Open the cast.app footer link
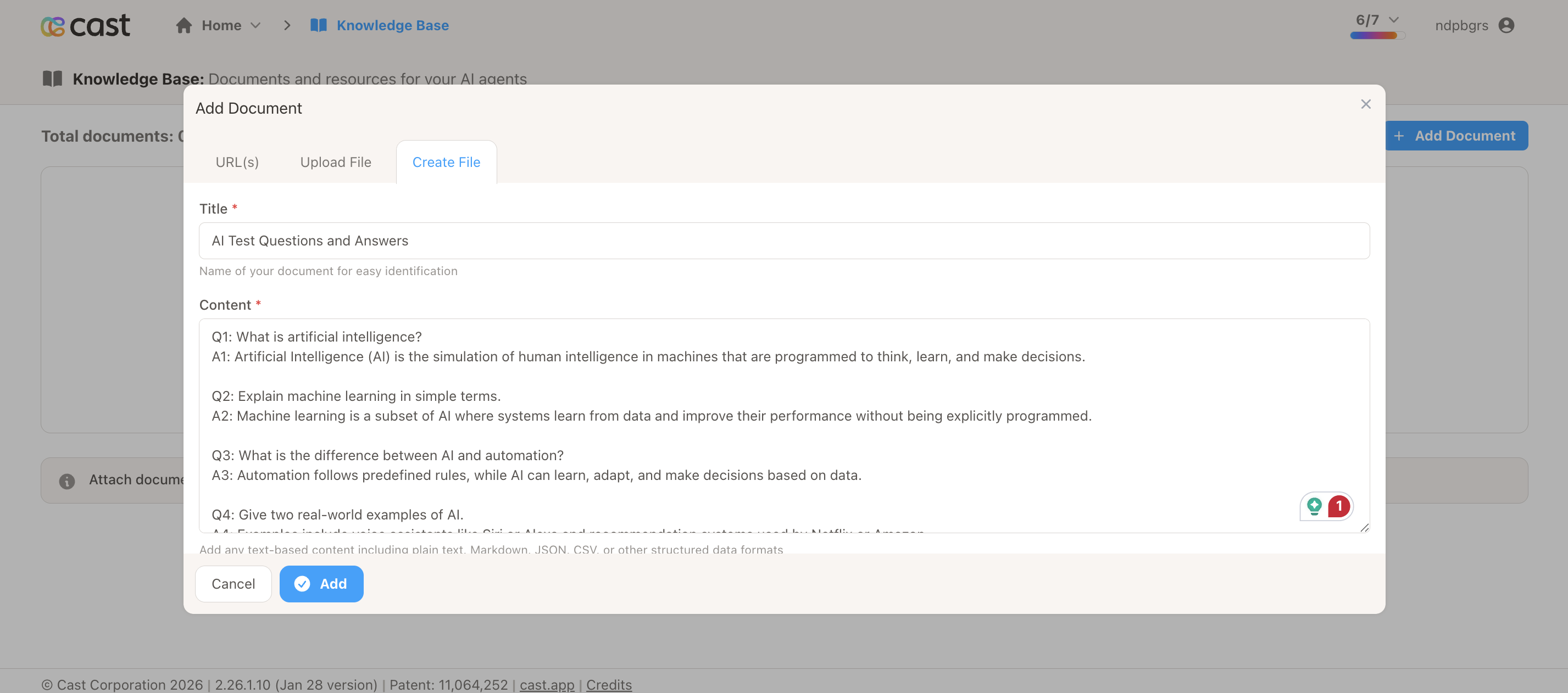 tap(547, 684)
